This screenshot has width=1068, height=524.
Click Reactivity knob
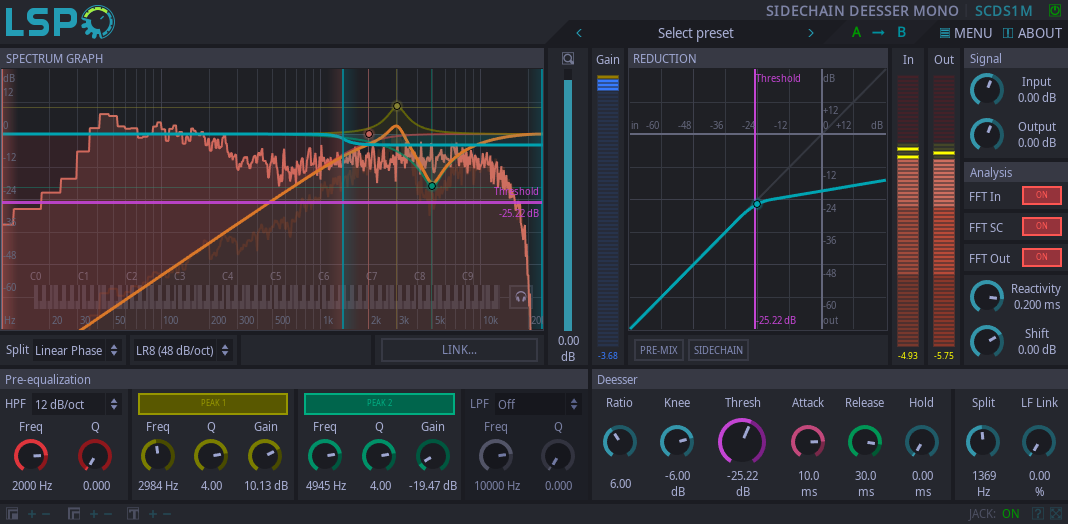click(x=987, y=296)
